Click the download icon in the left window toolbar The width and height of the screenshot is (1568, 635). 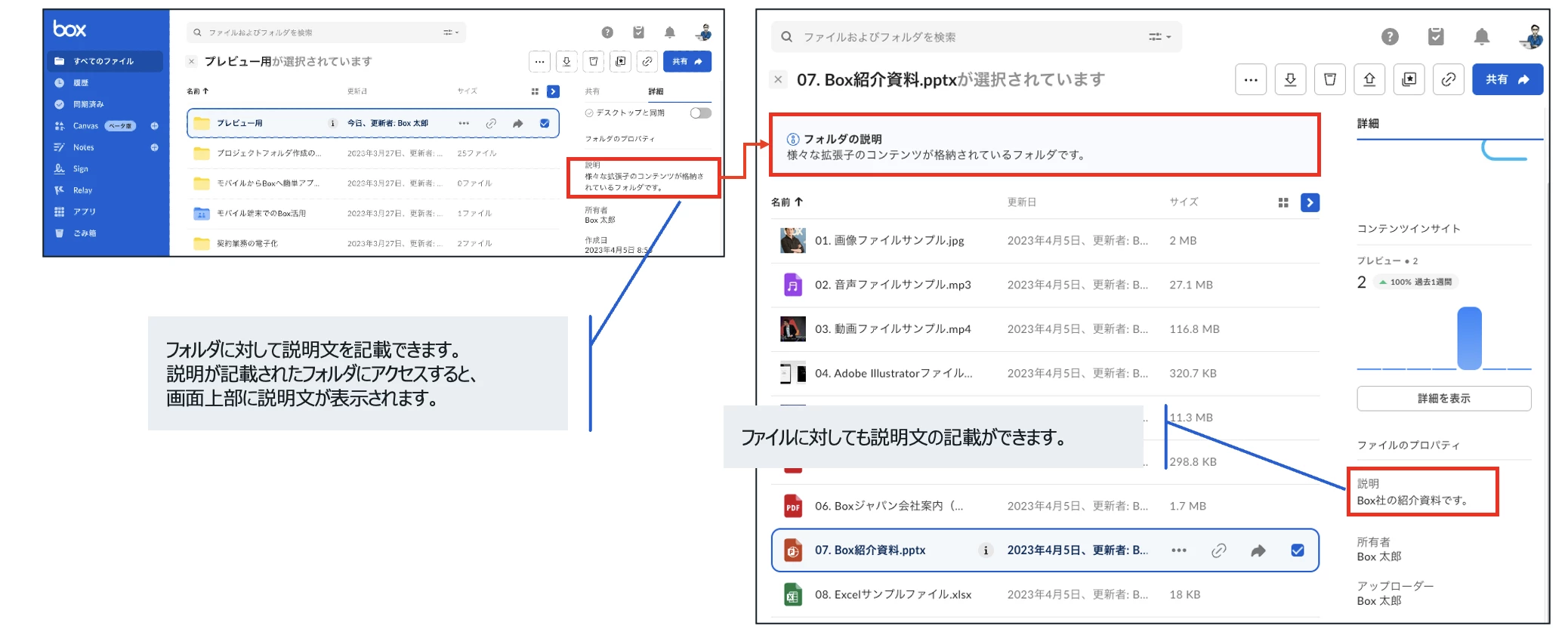(566, 61)
